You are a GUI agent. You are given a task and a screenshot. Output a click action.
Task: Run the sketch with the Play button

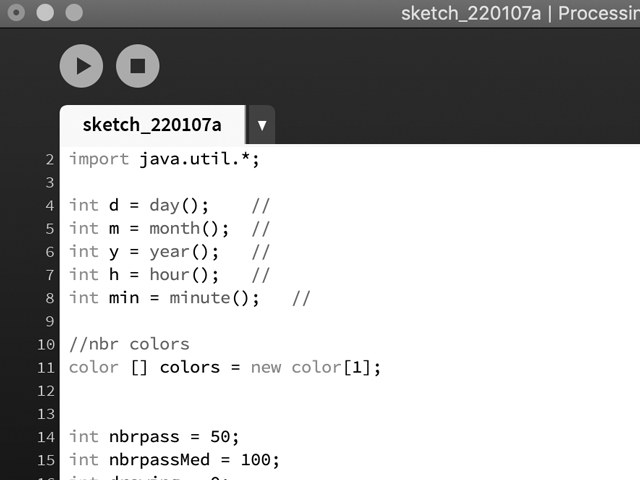pos(81,66)
